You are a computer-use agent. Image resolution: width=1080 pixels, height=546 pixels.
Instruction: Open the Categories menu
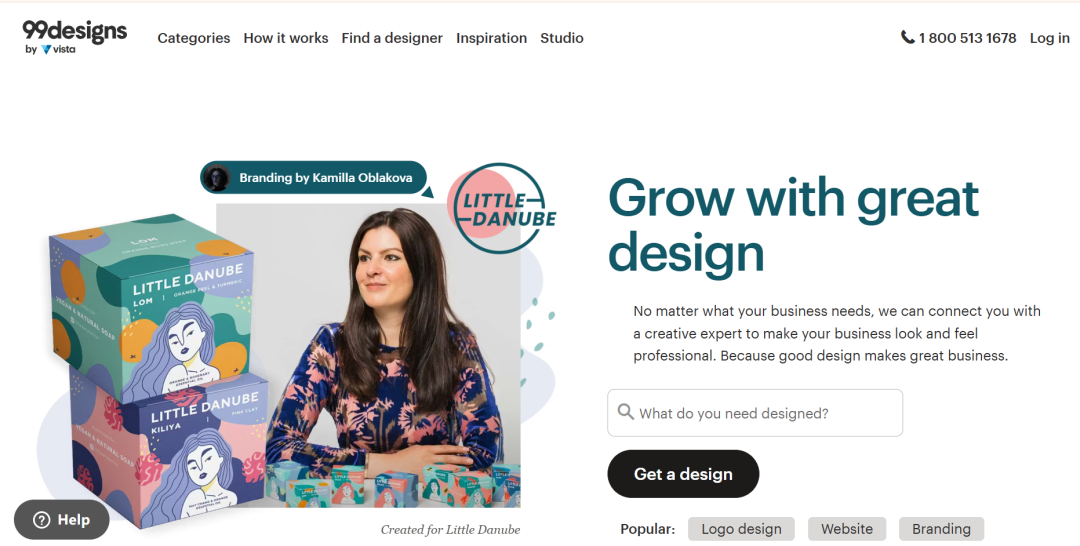tap(194, 38)
